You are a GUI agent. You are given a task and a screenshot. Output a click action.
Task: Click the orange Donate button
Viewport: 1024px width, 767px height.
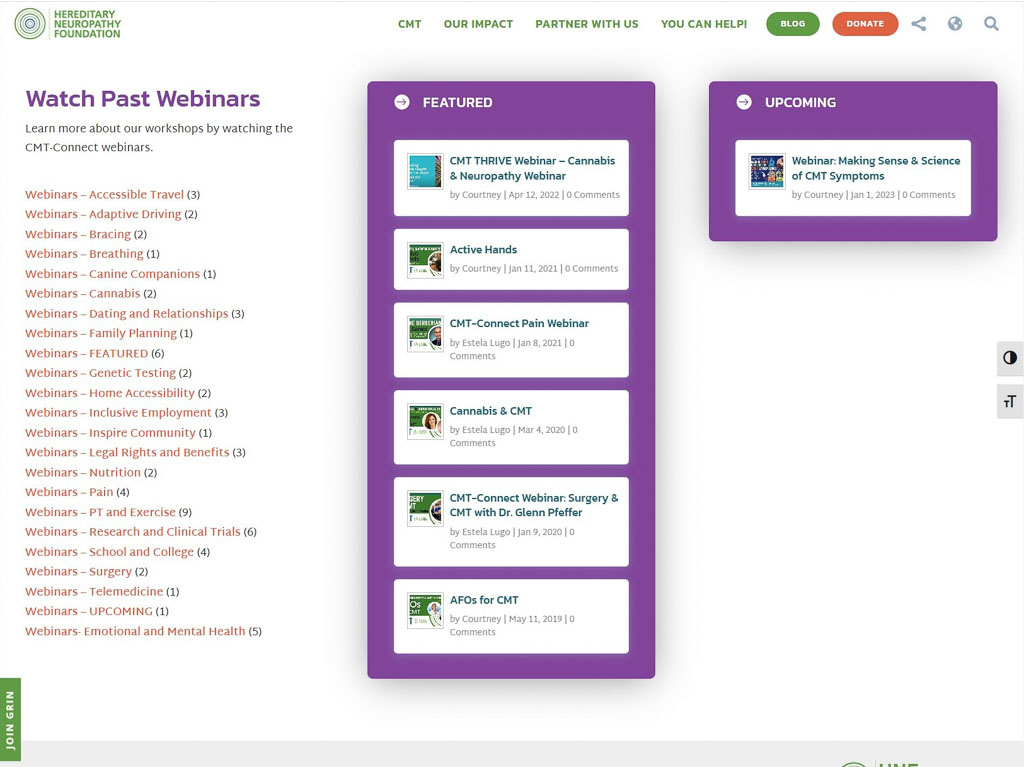click(865, 24)
